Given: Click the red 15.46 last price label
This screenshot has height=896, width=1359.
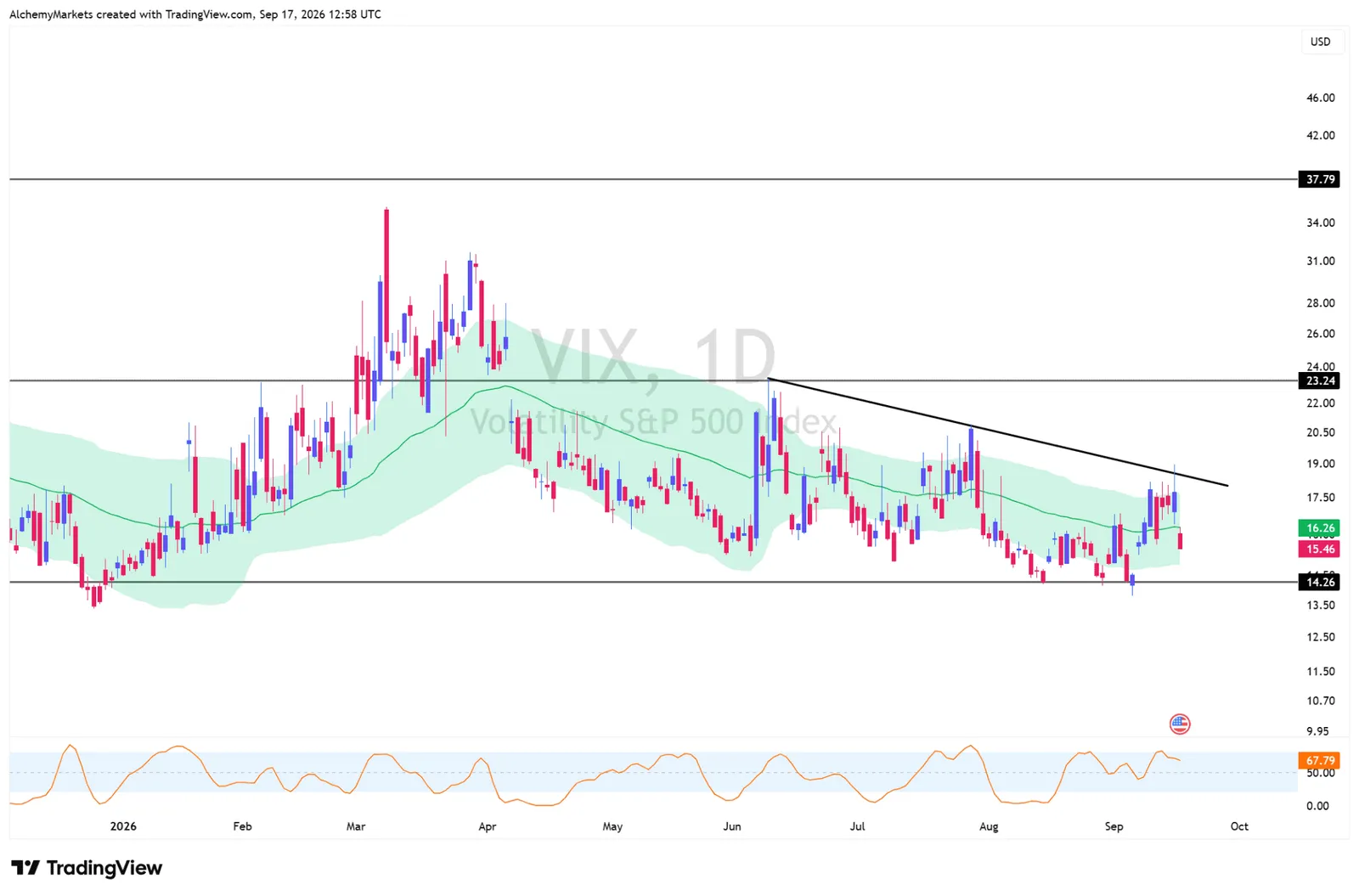Looking at the screenshot, I should pos(1320,549).
